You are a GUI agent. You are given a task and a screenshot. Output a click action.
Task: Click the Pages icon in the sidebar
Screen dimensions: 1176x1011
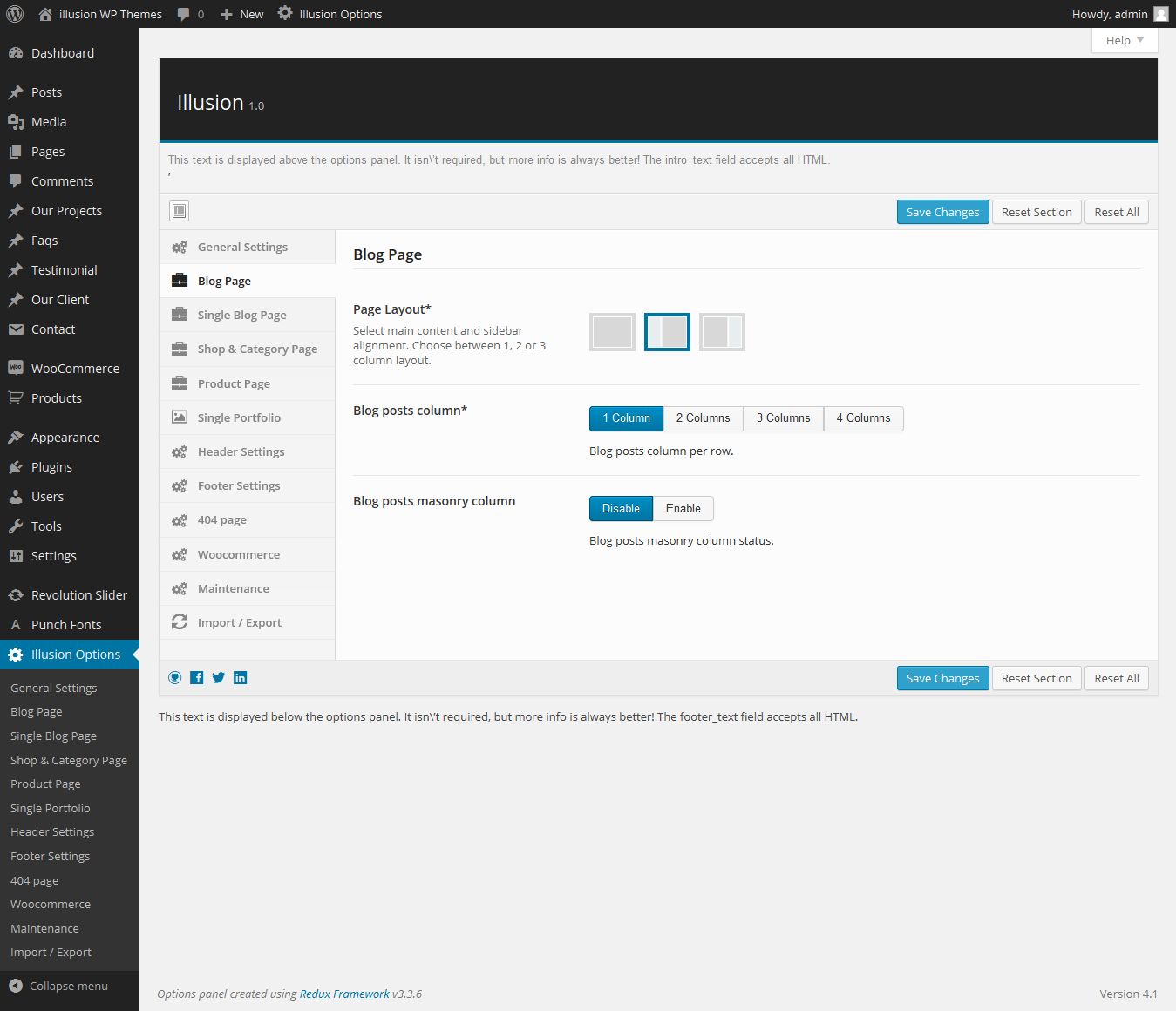15,152
